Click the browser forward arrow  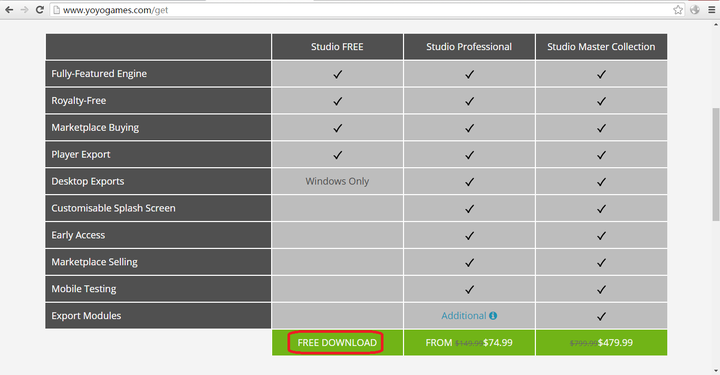(24, 10)
